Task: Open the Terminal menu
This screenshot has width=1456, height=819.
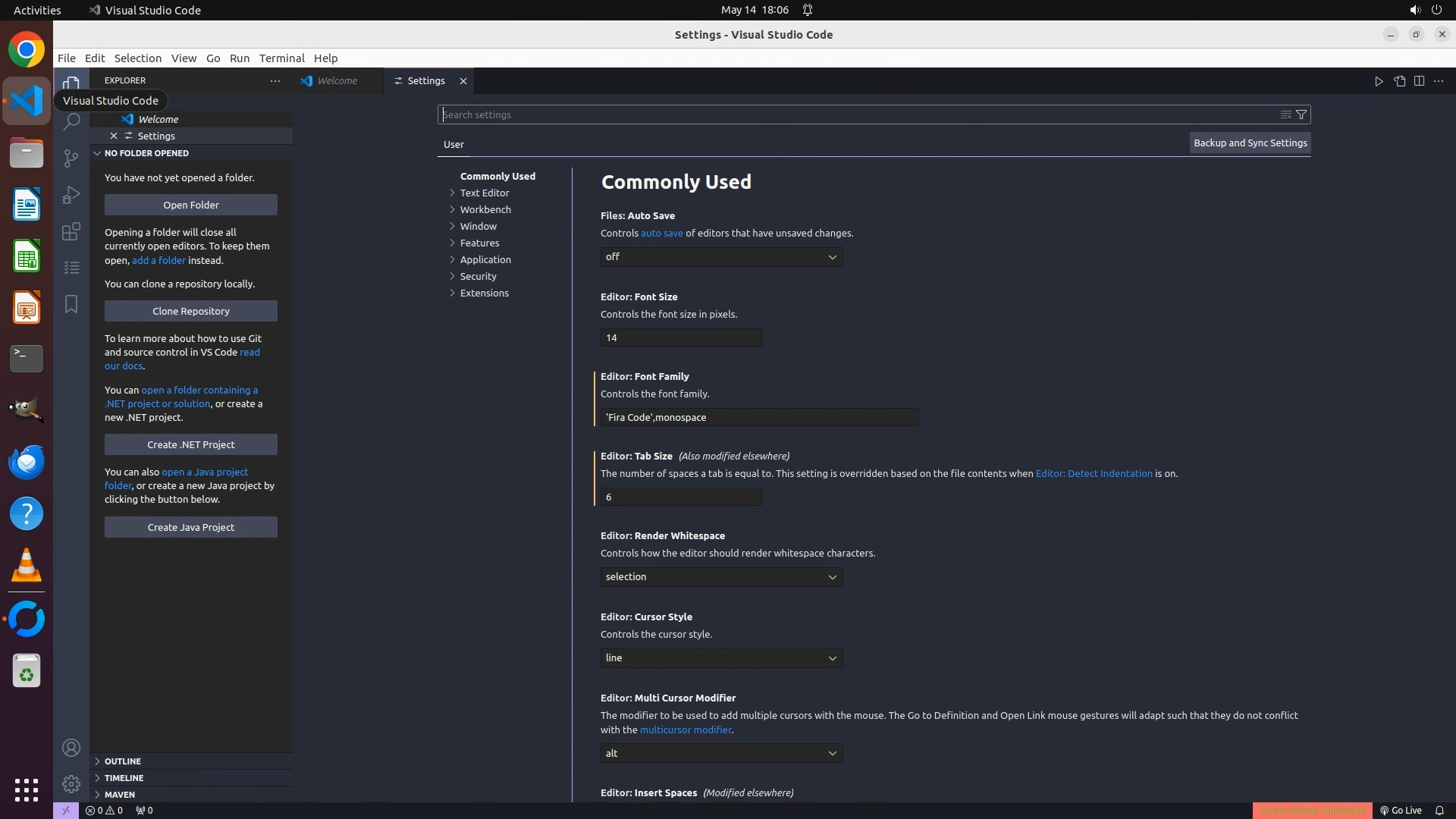Action: 281,58
